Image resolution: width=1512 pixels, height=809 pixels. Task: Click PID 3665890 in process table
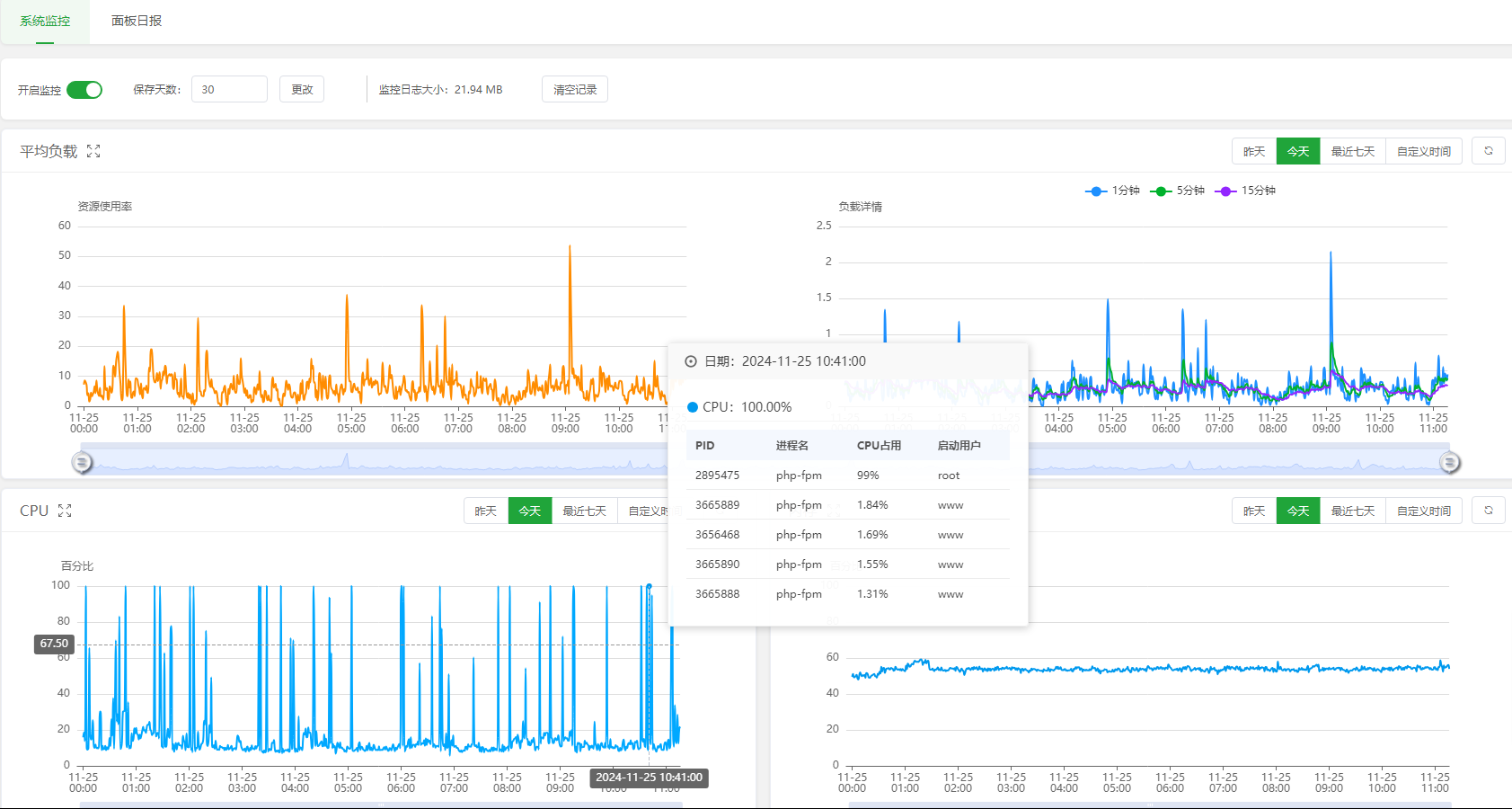[x=717, y=565]
